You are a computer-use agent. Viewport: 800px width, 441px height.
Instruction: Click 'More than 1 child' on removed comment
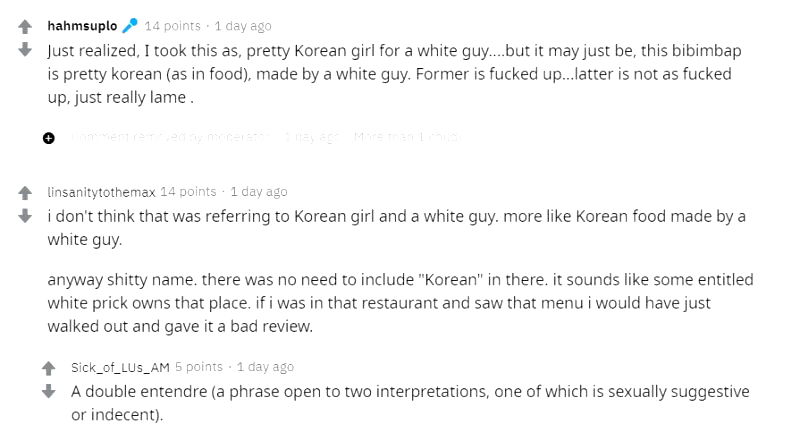(407, 137)
